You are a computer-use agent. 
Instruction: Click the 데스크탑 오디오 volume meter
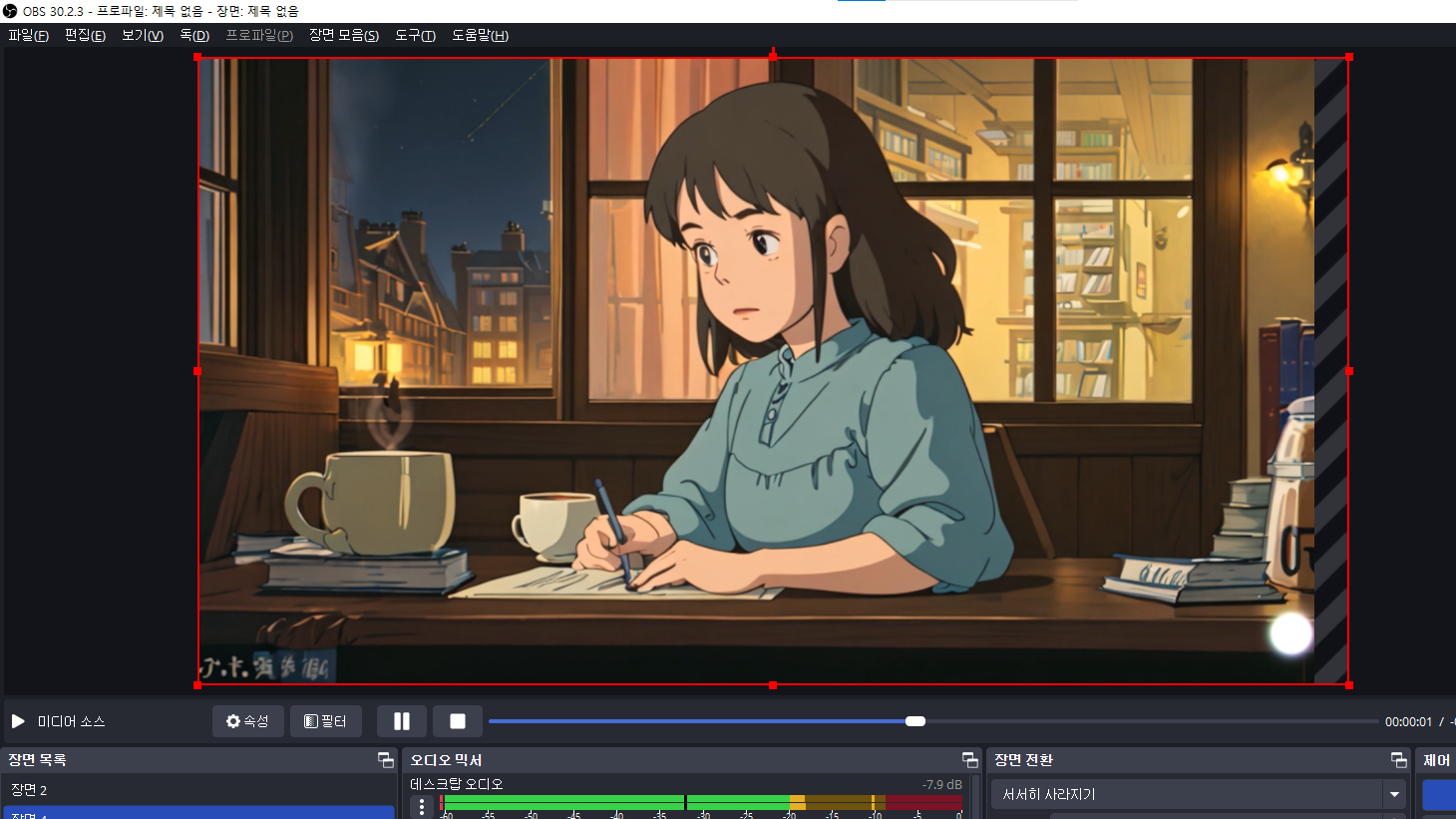[x=701, y=803]
